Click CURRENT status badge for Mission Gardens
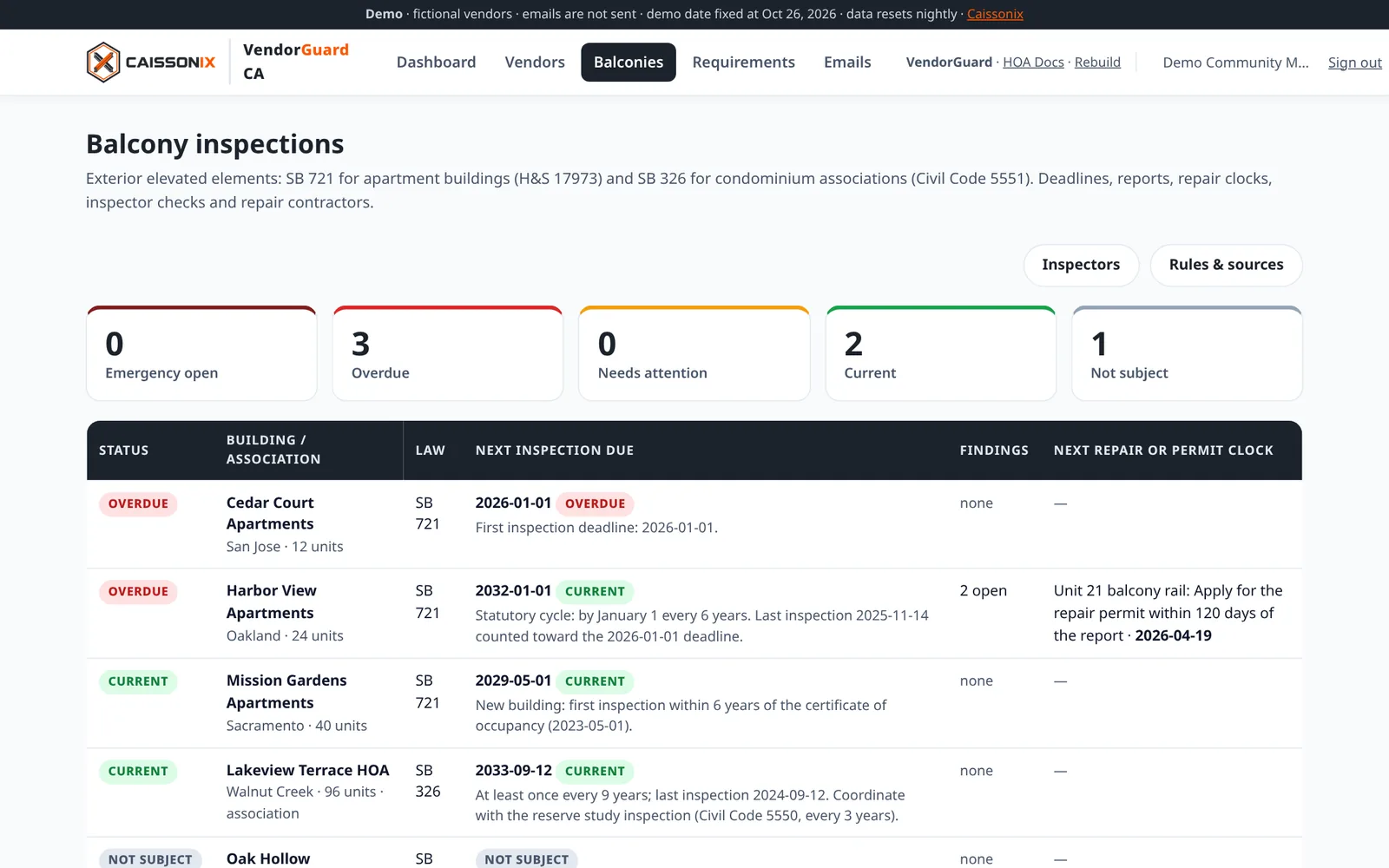Image resolution: width=1389 pixels, height=868 pixels. 138,681
